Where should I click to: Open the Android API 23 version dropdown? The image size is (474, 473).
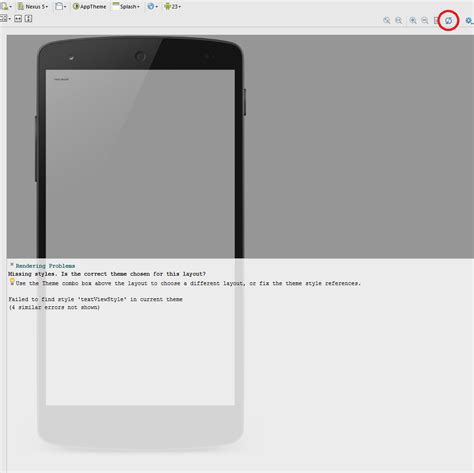(x=172, y=6)
